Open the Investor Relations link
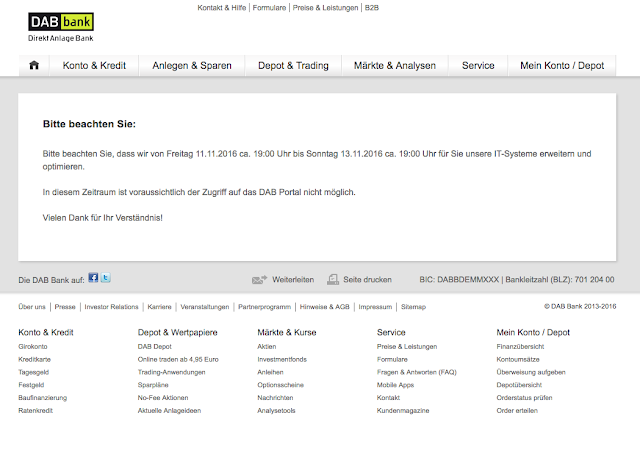This screenshot has width=640, height=469. 111,307
